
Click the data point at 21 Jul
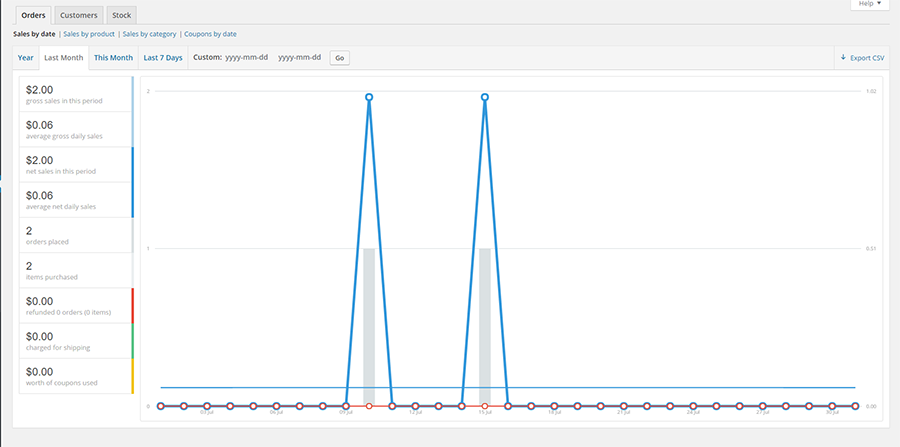pyautogui.click(x=624, y=406)
